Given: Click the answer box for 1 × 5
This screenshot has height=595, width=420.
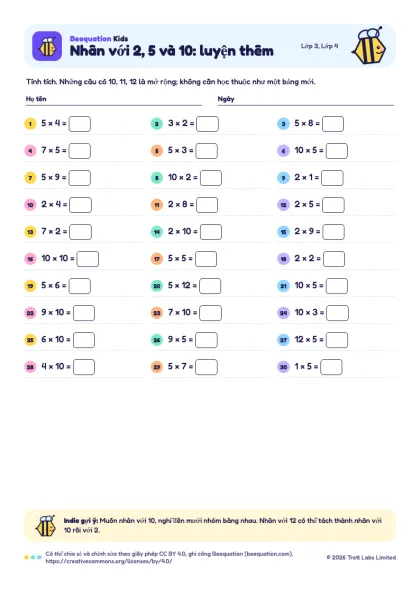Looking at the screenshot, I should tap(331, 367).
